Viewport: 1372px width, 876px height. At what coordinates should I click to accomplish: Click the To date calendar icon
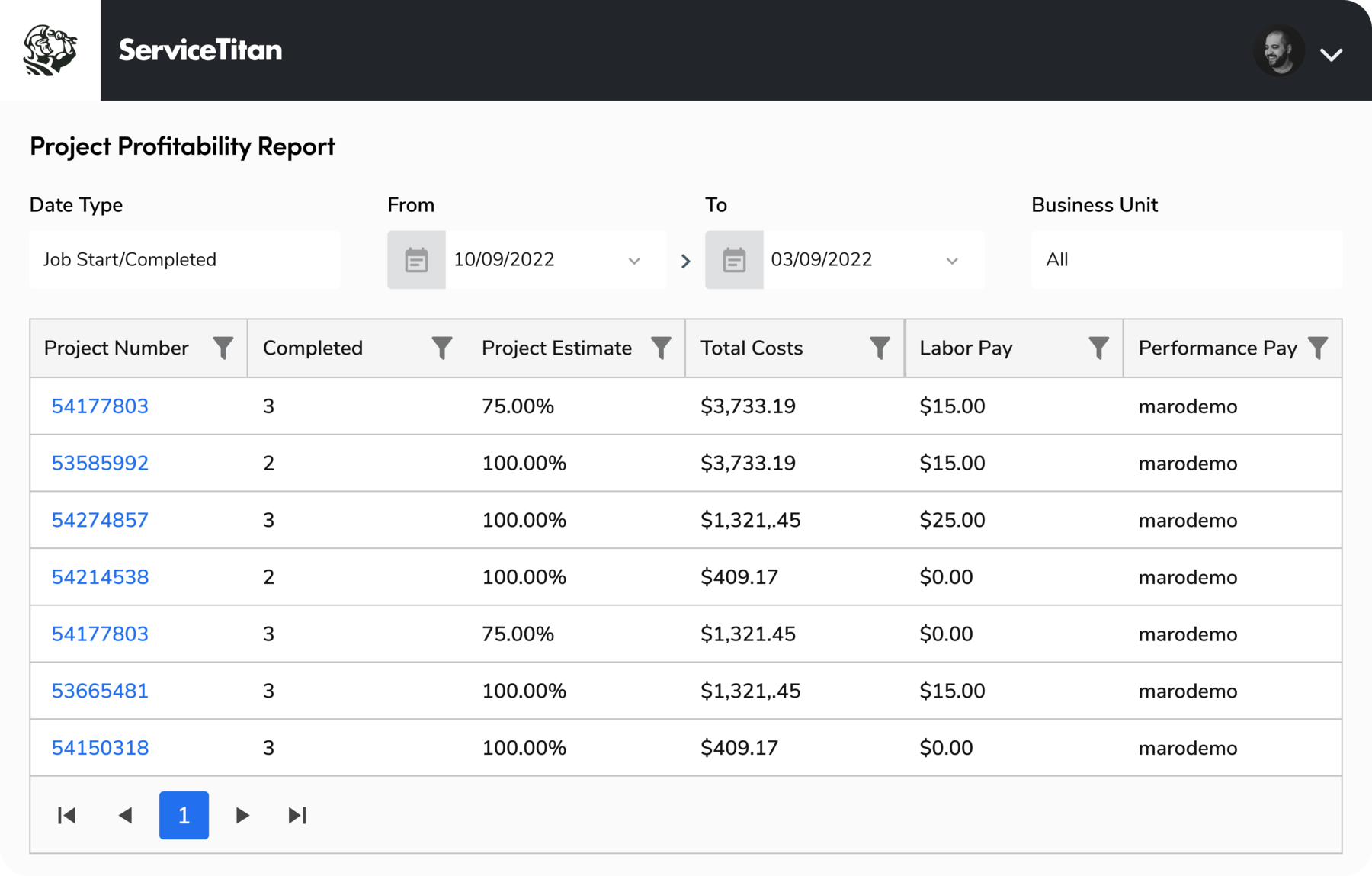click(733, 259)
